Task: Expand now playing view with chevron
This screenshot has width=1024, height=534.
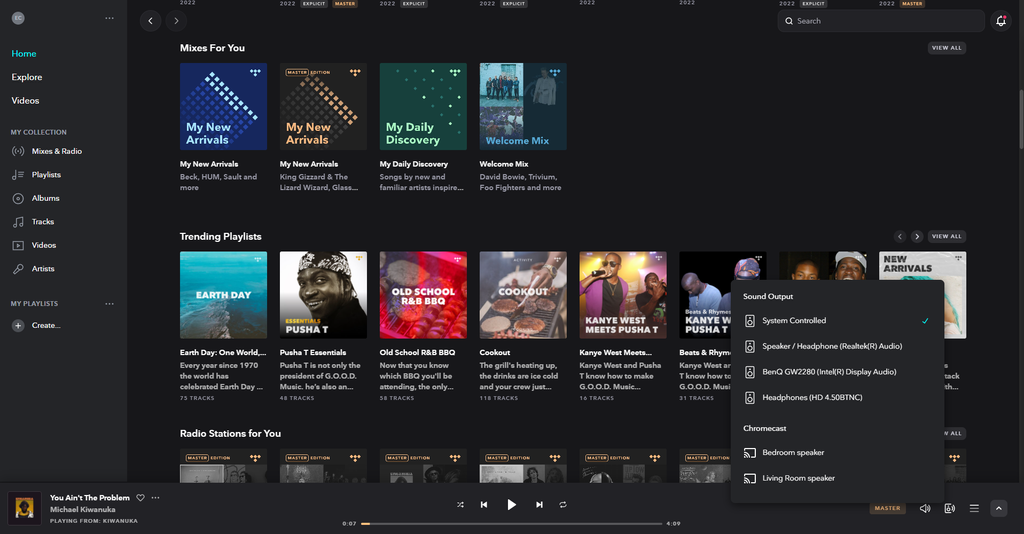Action: [x=999, y=508]
